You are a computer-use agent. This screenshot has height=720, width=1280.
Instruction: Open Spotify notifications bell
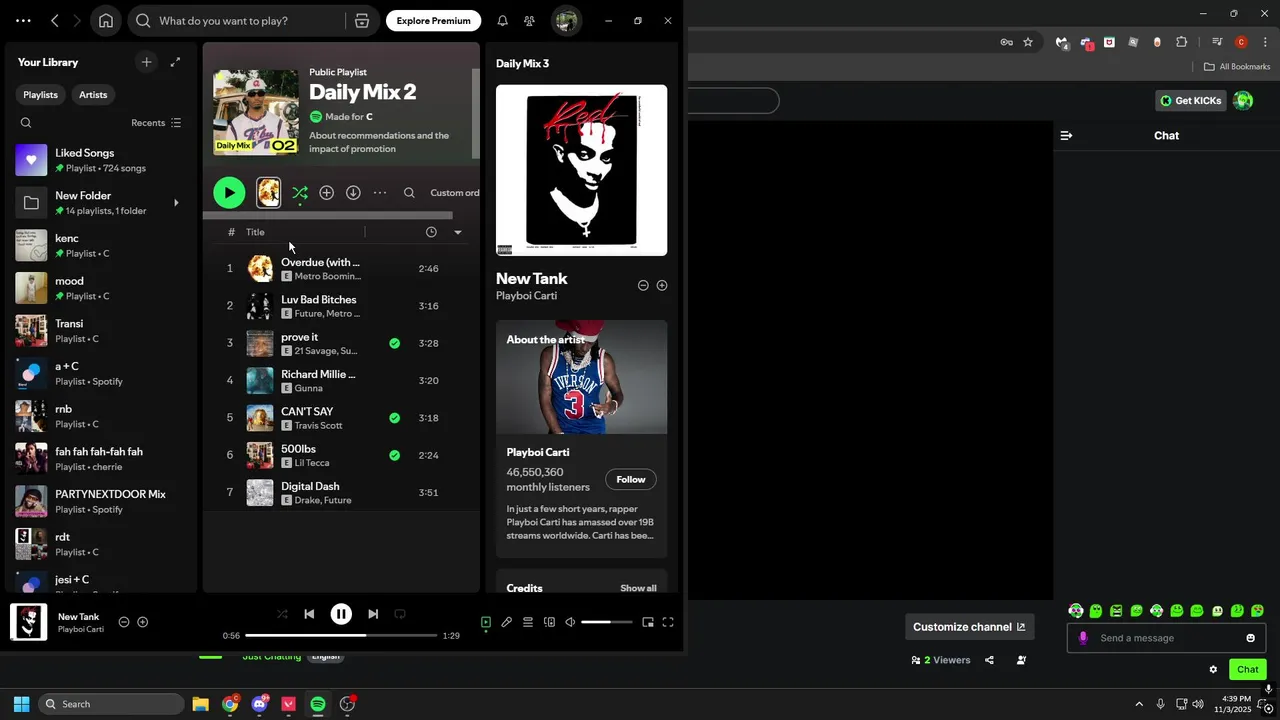(x=502, y=20)
